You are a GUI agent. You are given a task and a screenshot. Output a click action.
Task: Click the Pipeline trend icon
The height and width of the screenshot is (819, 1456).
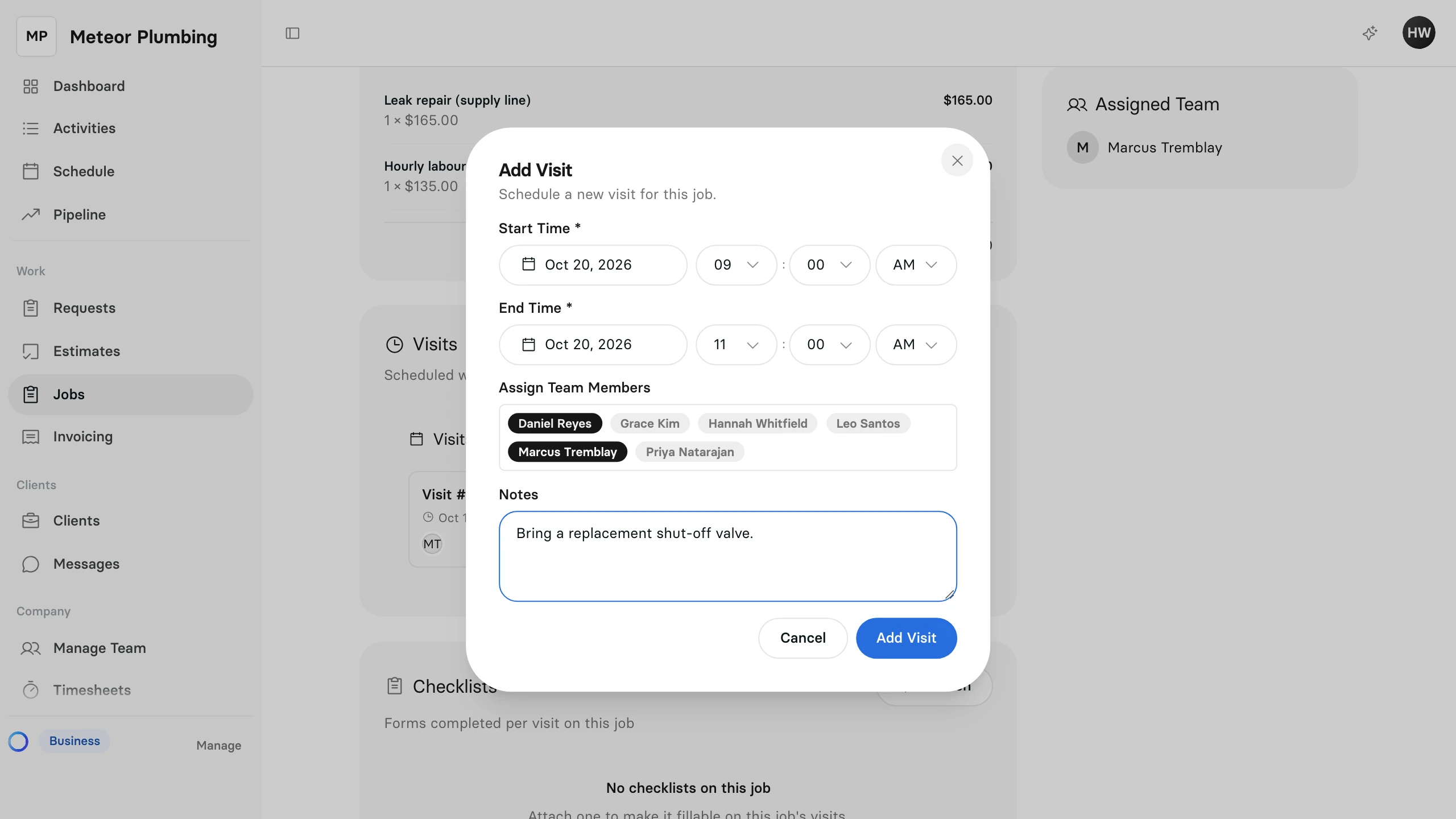(30, 214)
